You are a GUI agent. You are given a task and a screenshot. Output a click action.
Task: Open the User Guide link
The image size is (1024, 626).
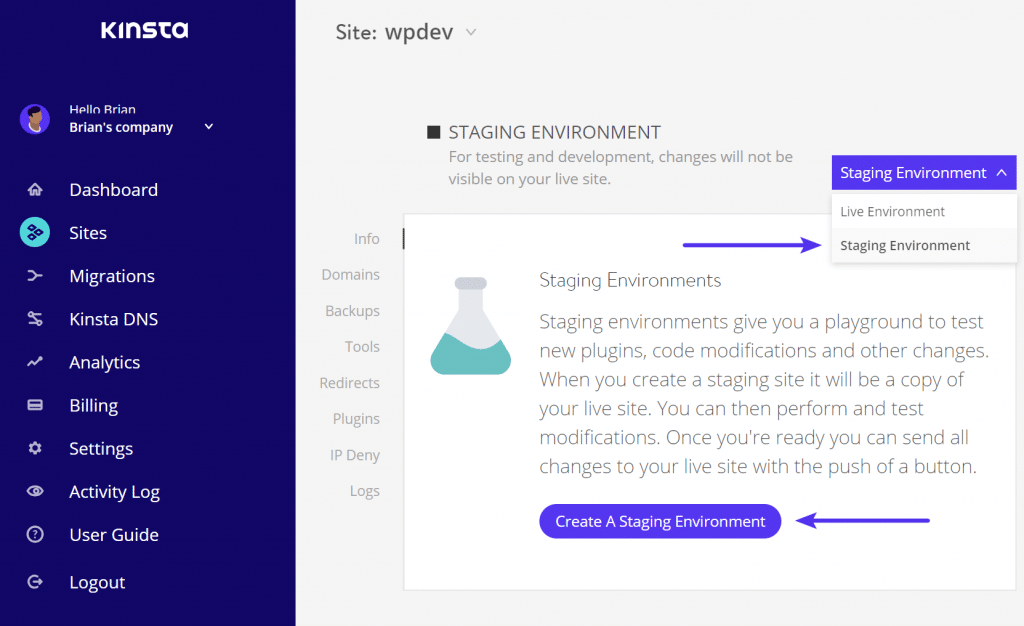114,535
